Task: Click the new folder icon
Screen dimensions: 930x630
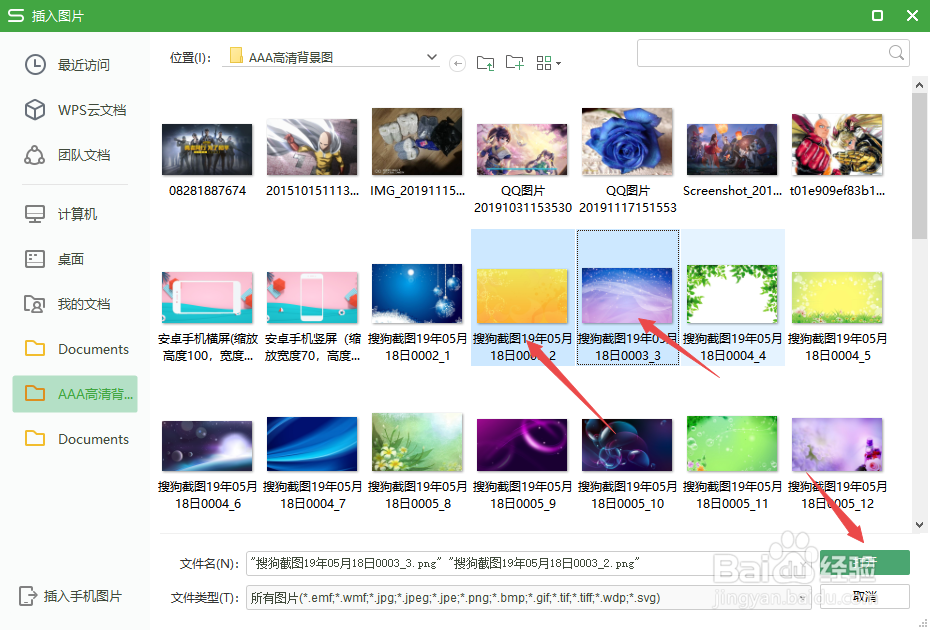Action: point(514,62)
